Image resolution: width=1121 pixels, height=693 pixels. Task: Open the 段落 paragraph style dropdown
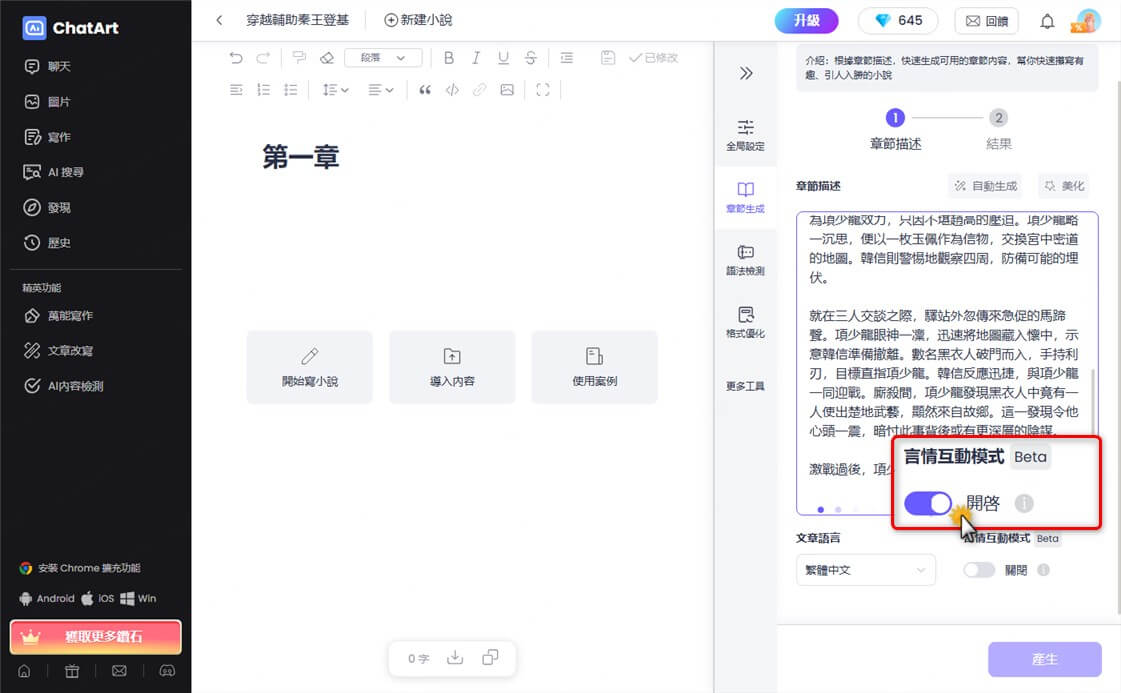pos(382,58)
